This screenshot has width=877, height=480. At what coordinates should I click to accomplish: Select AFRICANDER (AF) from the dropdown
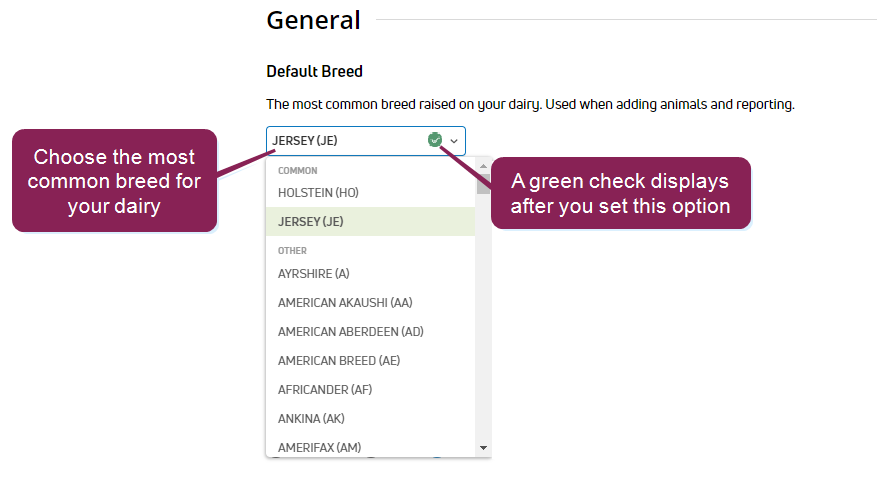pos(325,389)
